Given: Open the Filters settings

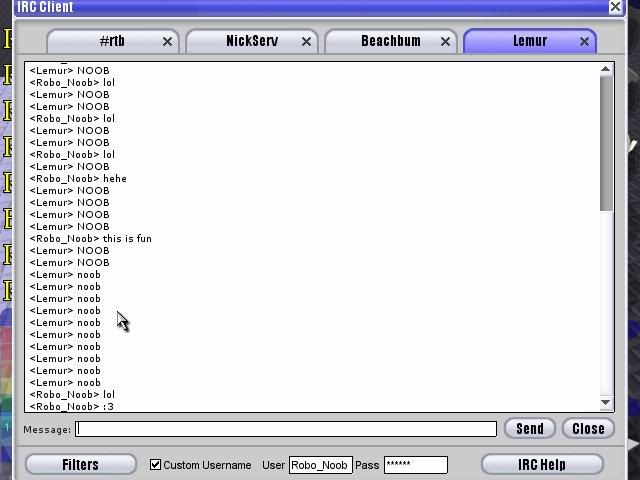Looking at the screenshot, I should pos(80,464).
